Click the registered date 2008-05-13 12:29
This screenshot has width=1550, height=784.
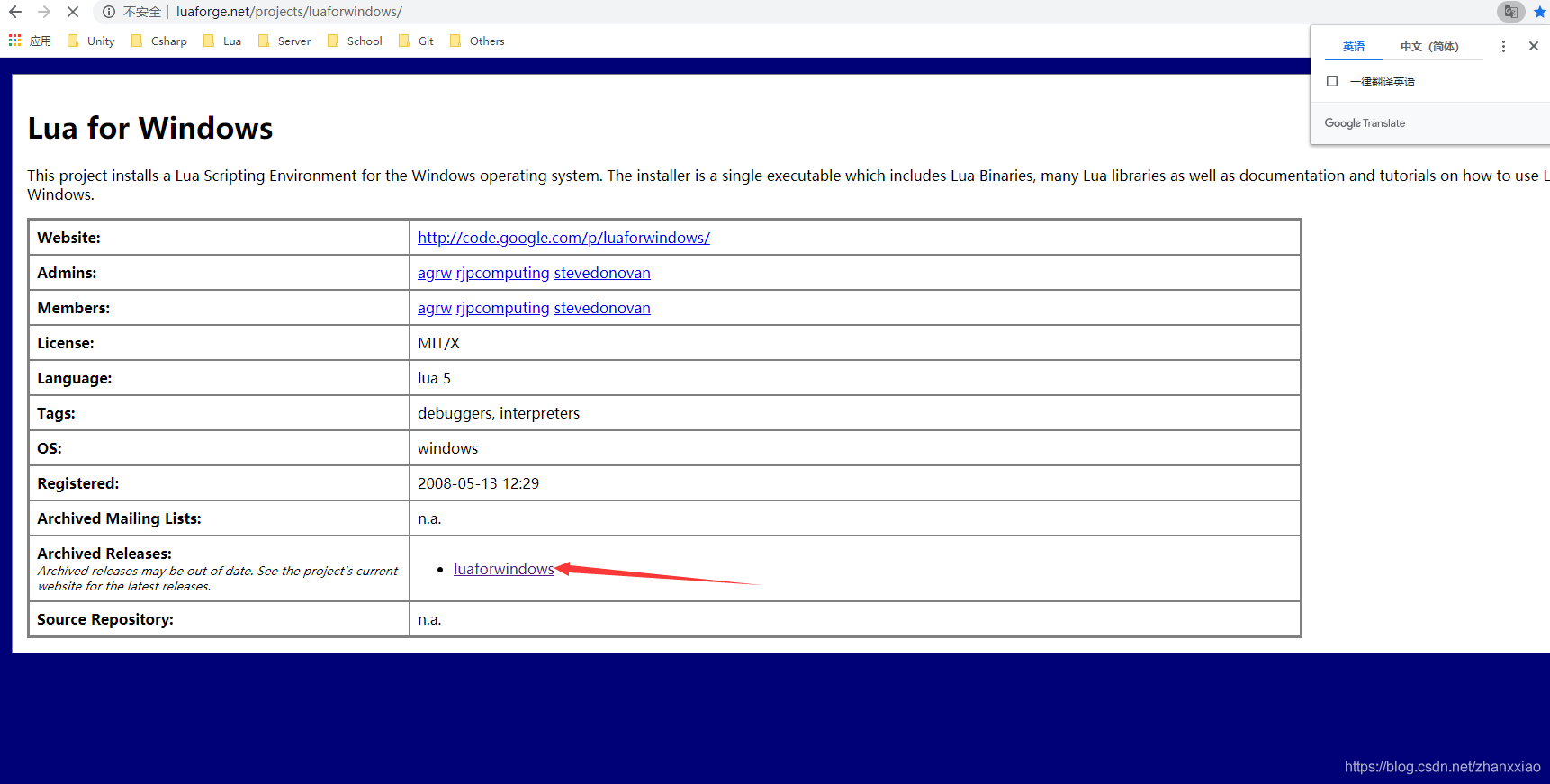[478, 483]
